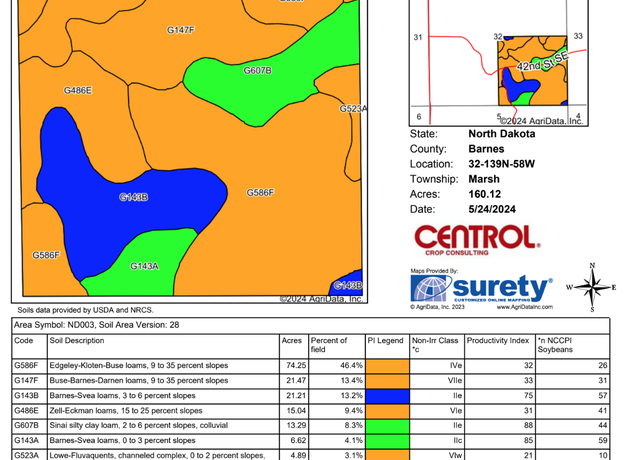Image resolution: width=640 pixels, height=460 pixels.
Task: Click the 'Percent of field' column header
Action: click(329, 345)
